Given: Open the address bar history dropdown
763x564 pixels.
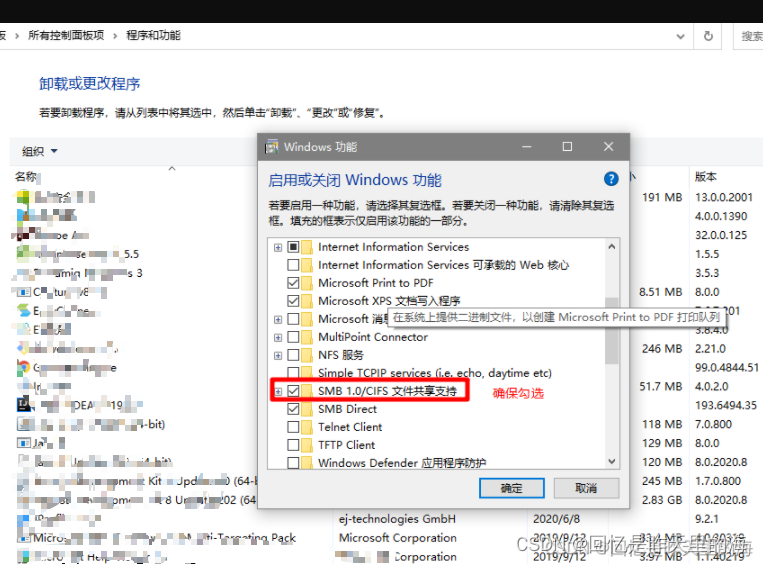Looking at the screenshot, I should point(680,36).
